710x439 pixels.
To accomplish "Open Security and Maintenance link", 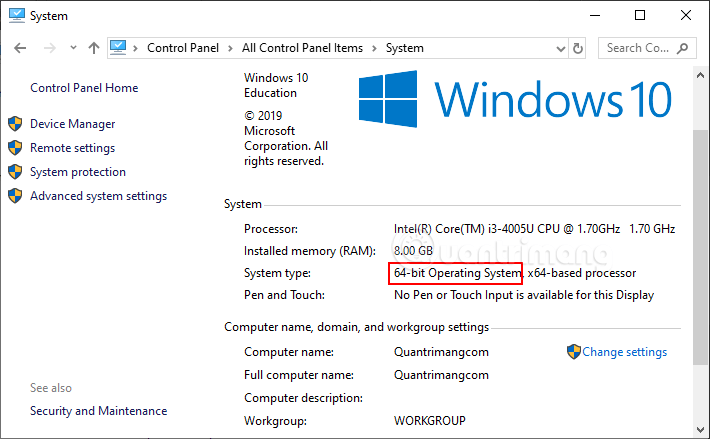I will coord(98,411).
